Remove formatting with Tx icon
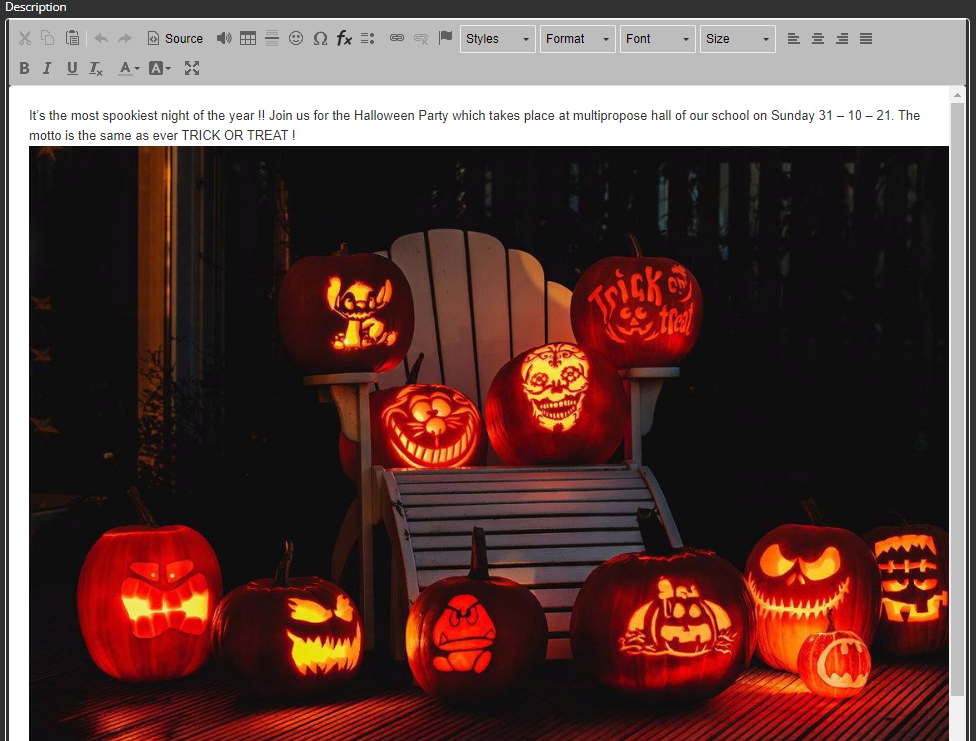 point(95,68)
